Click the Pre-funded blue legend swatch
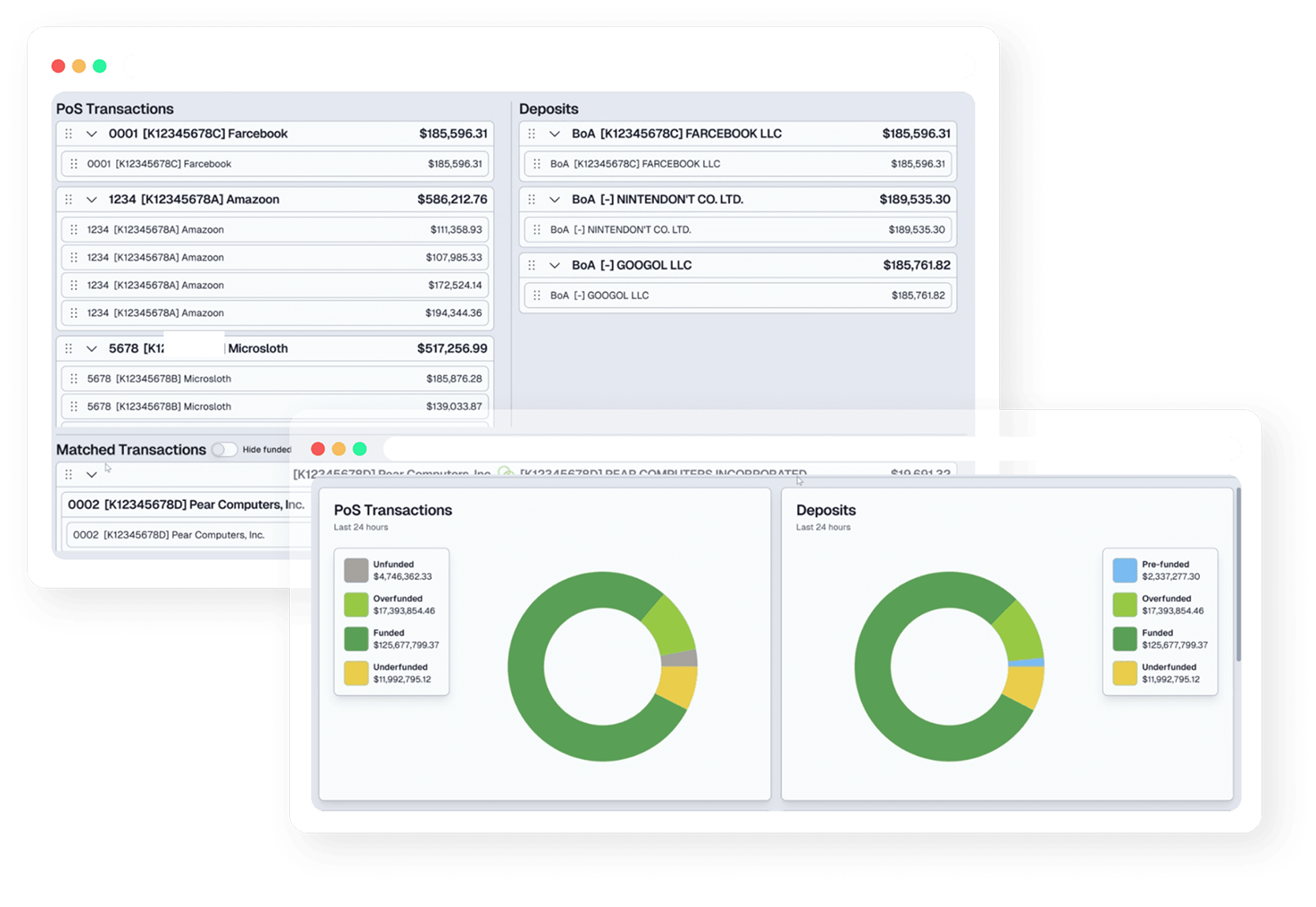Image resolution: width=1316 pixels, height=907 pixels. (1125, 570)
